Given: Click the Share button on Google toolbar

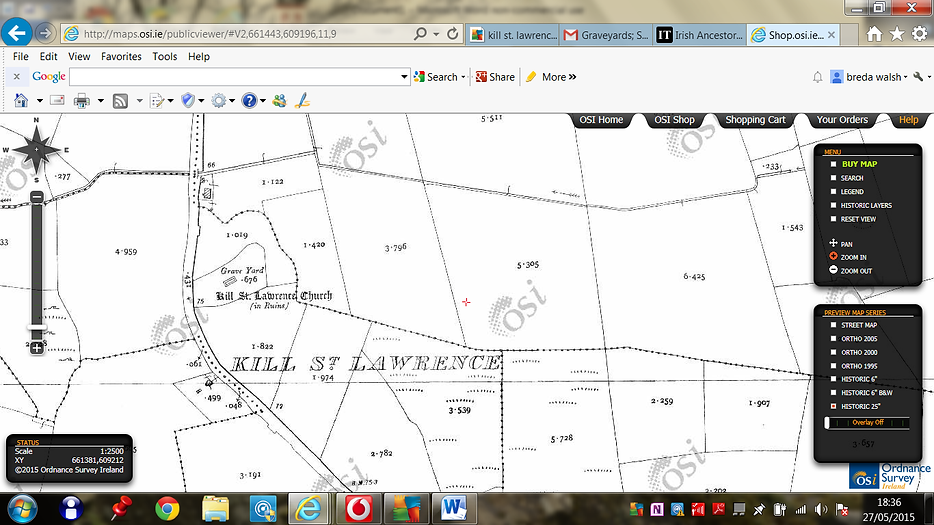Looking at the screenshot, I should [495, 77].
